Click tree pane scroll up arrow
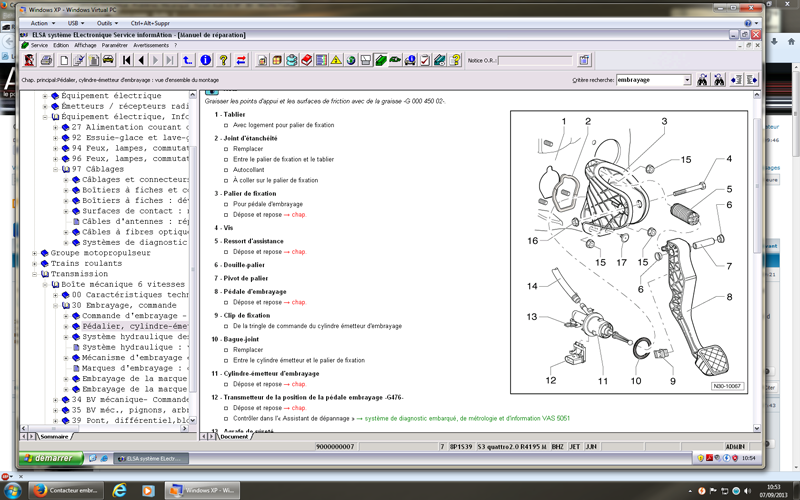The height and width of the screenshot is (500, 800). click(x=192, y=95)
